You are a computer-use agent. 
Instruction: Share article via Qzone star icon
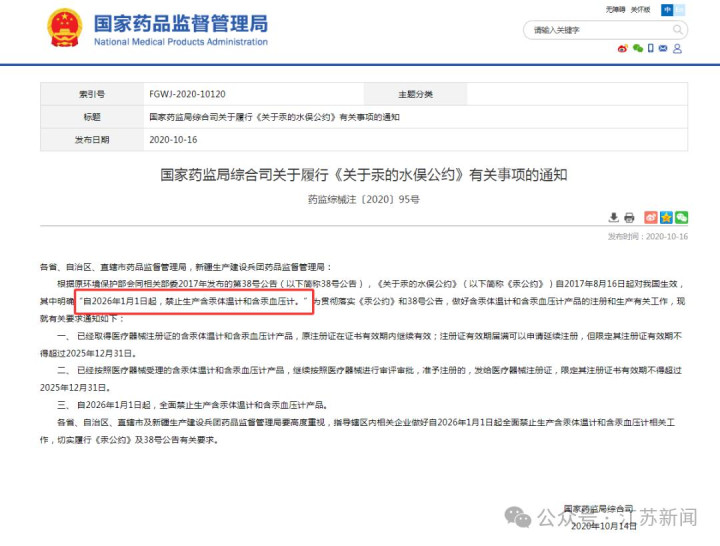(666, 217)
